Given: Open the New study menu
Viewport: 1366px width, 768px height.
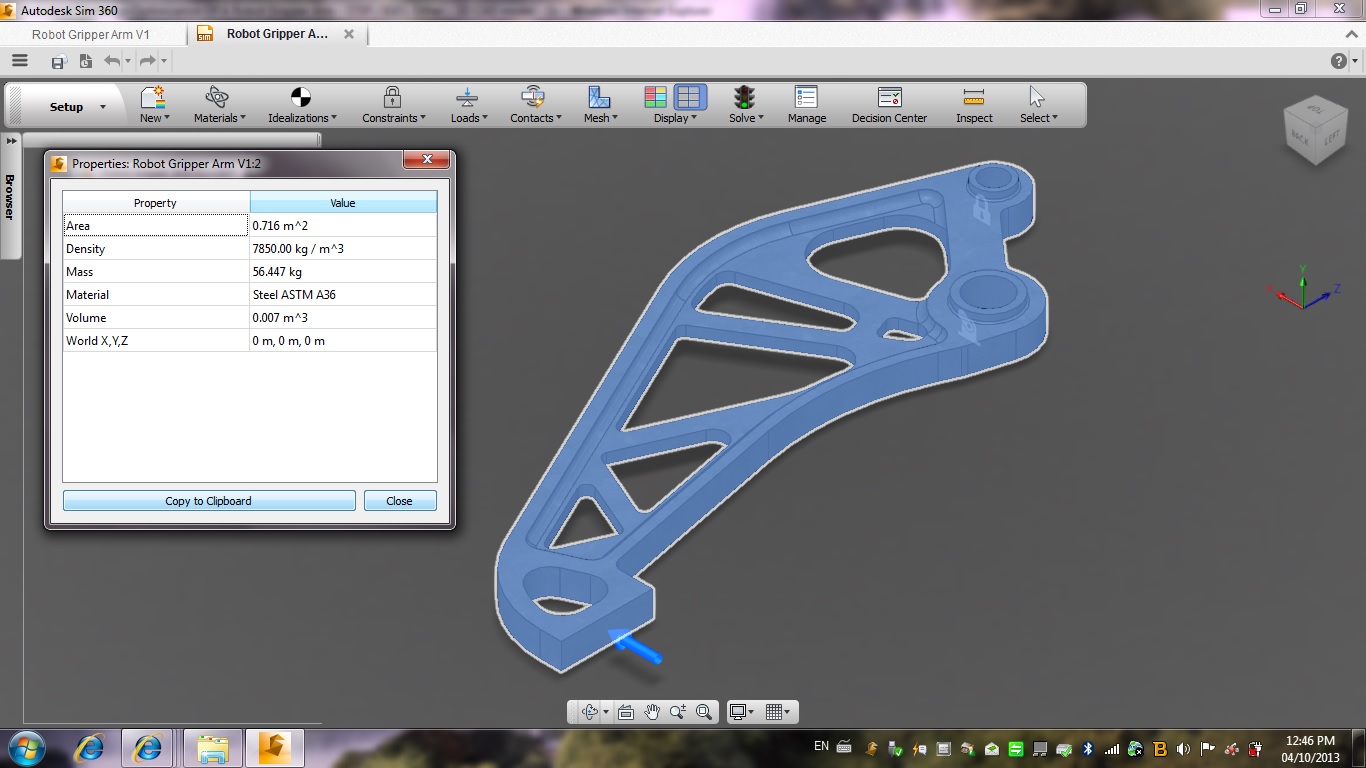Looking at the screenshot, I should (x=154, y=105).
